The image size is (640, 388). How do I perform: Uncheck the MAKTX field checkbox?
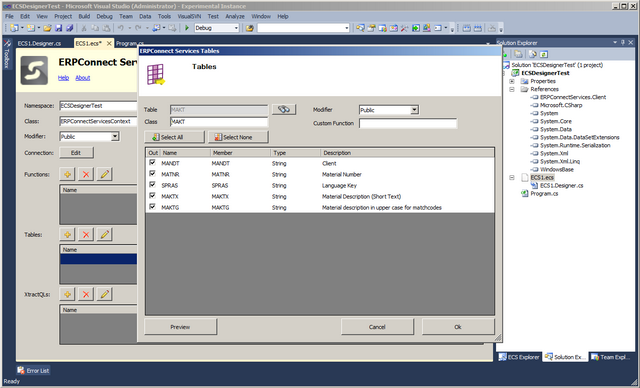pos(152,195)
